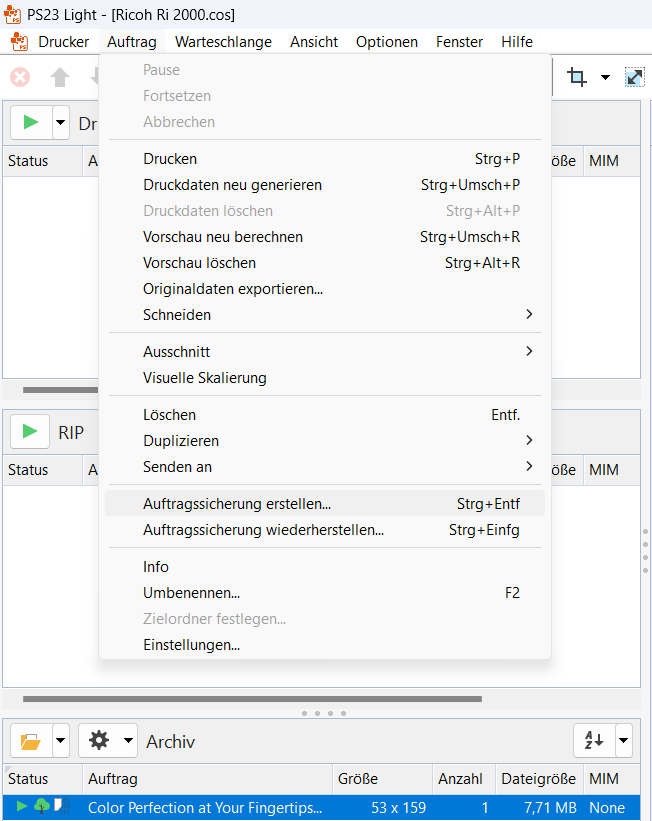Click the green play button in Drucker panel
This screenshot has width=652, height=821.
[x=31, y=122]
